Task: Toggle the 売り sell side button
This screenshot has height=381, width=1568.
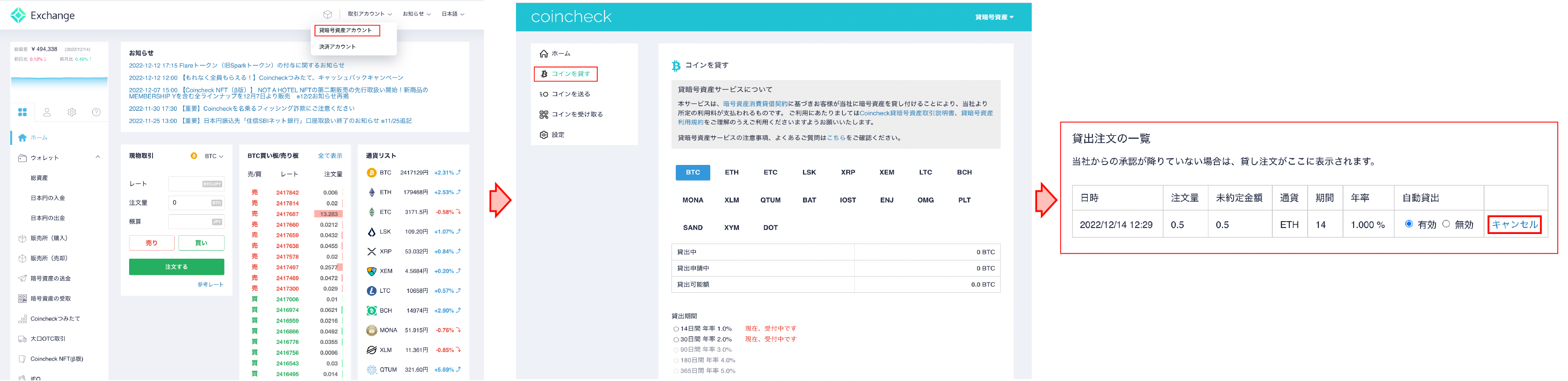Action: [x=152, y=243]
